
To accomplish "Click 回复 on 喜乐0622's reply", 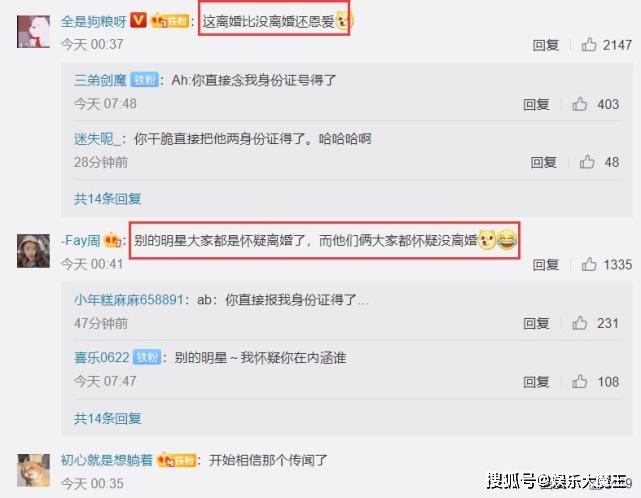I will [536, 382].
